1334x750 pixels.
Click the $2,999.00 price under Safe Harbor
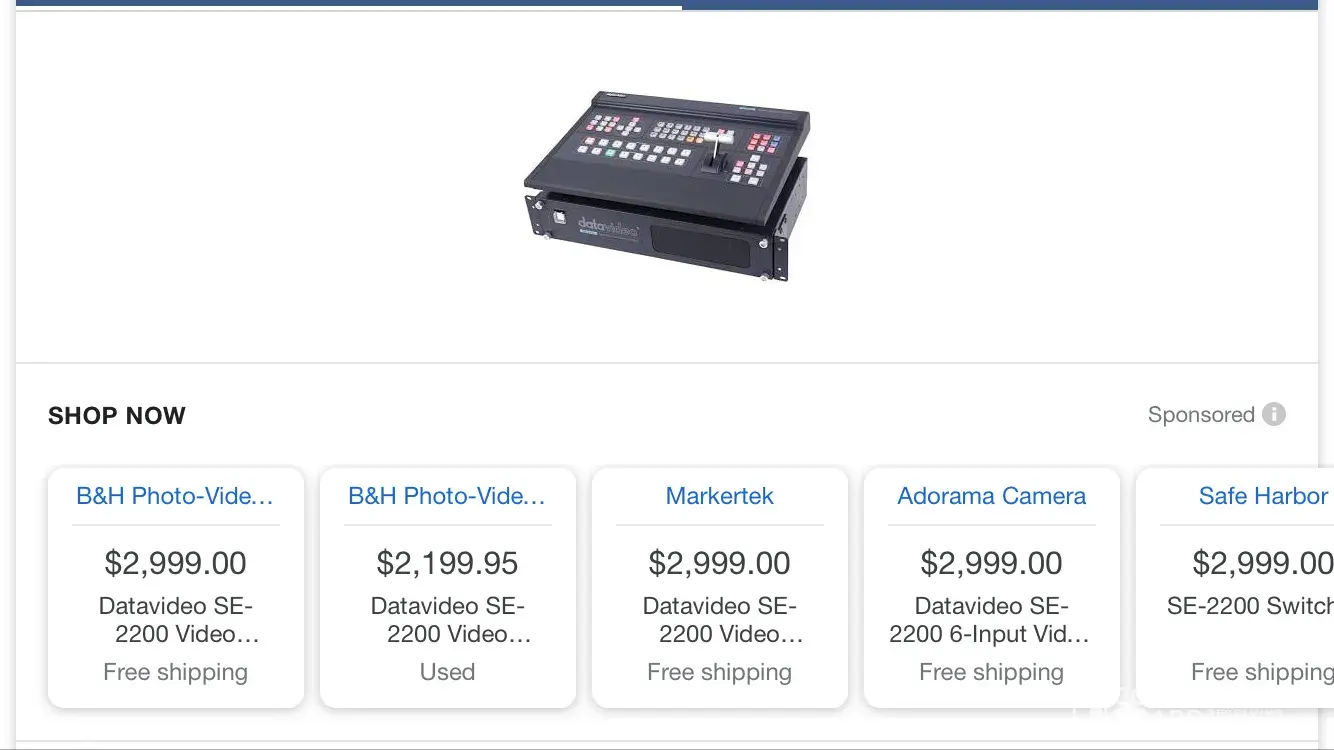[1262, 563]
